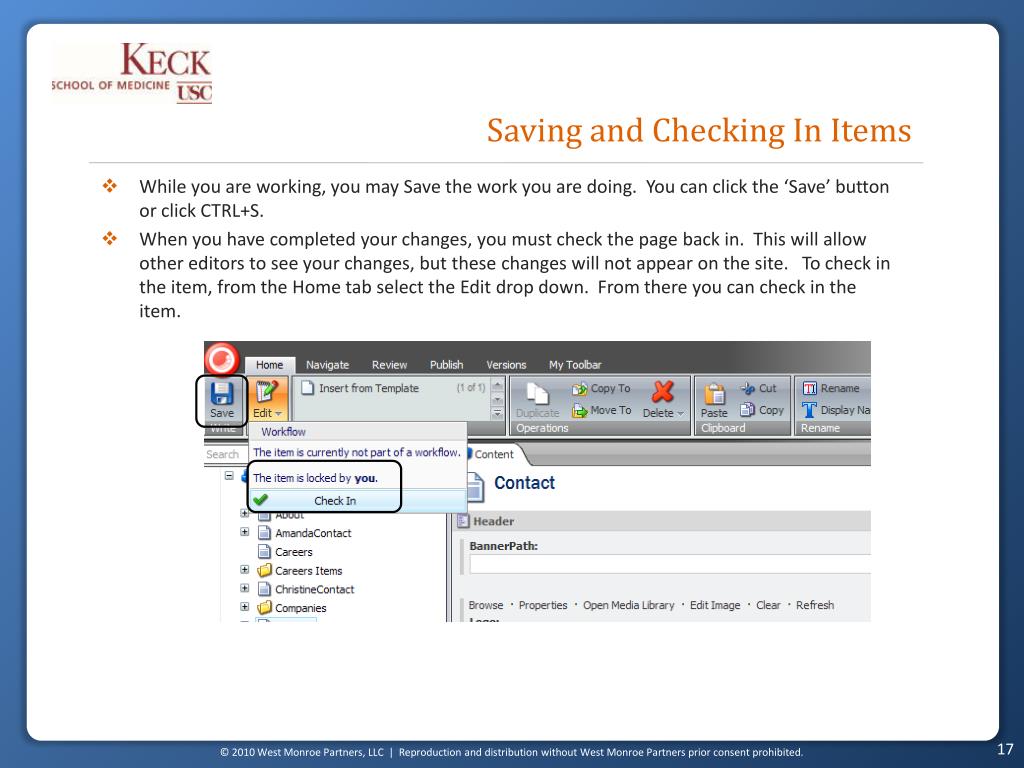Click the Careers page icon
The width and height of the screenshot is (1024, 768).
[264, 552]
